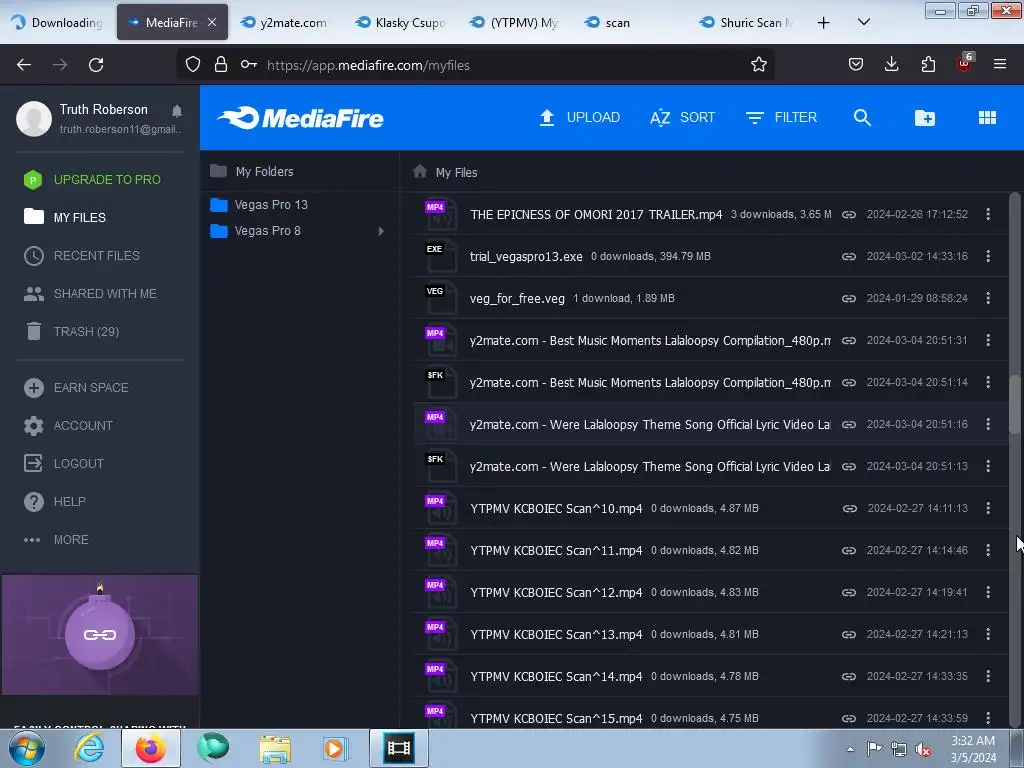The image size is (1024, 768).
Task: Open the options menu for the OMORI TRAILER file
Action: (x=987, y=214)
